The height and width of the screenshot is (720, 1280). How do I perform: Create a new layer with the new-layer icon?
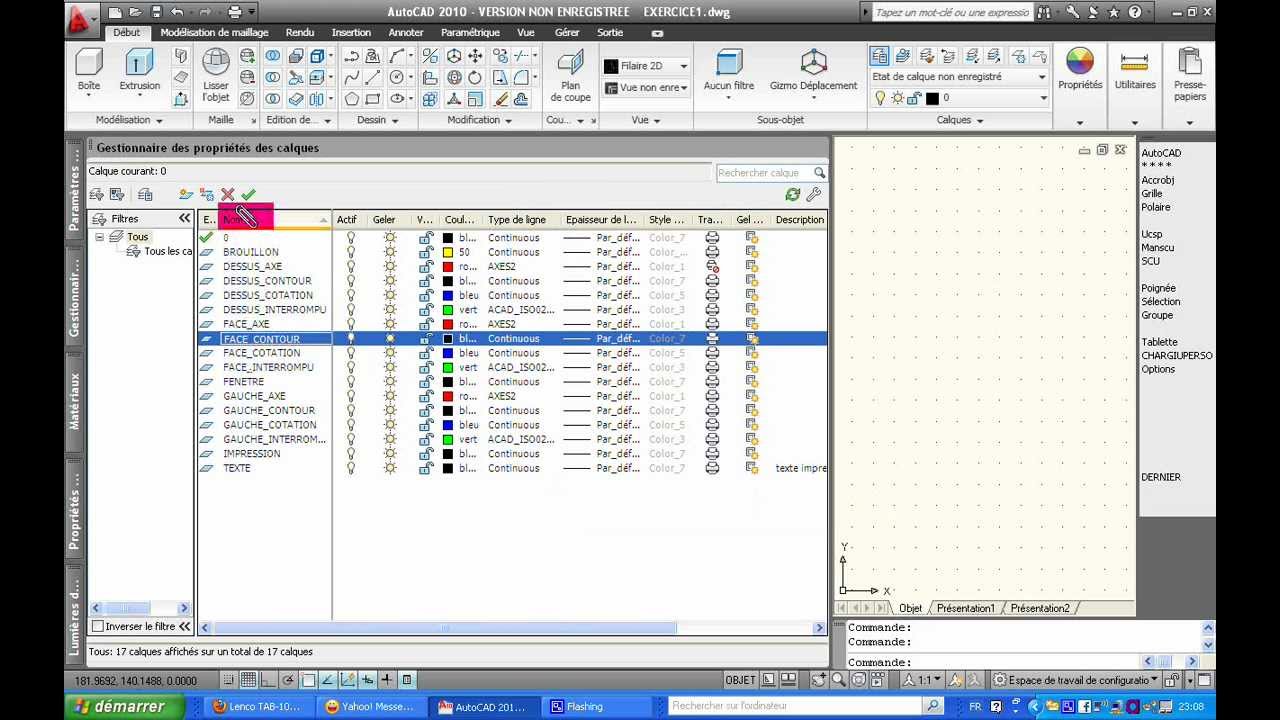(x=186, y=195)
